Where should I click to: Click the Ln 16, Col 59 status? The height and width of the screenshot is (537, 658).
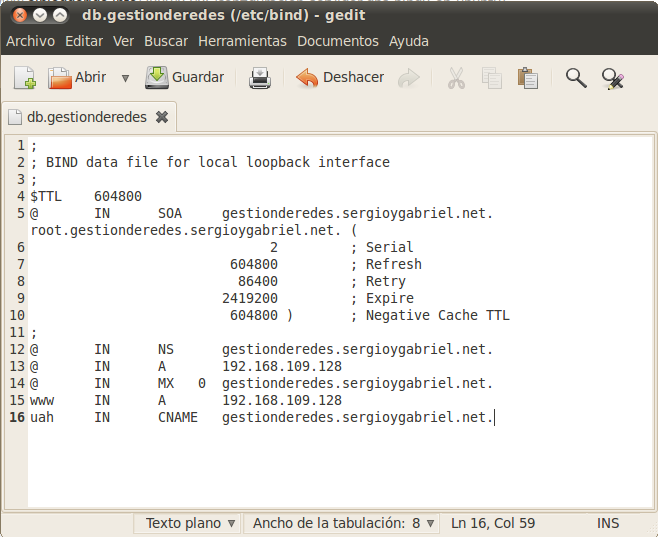[493, 523]
